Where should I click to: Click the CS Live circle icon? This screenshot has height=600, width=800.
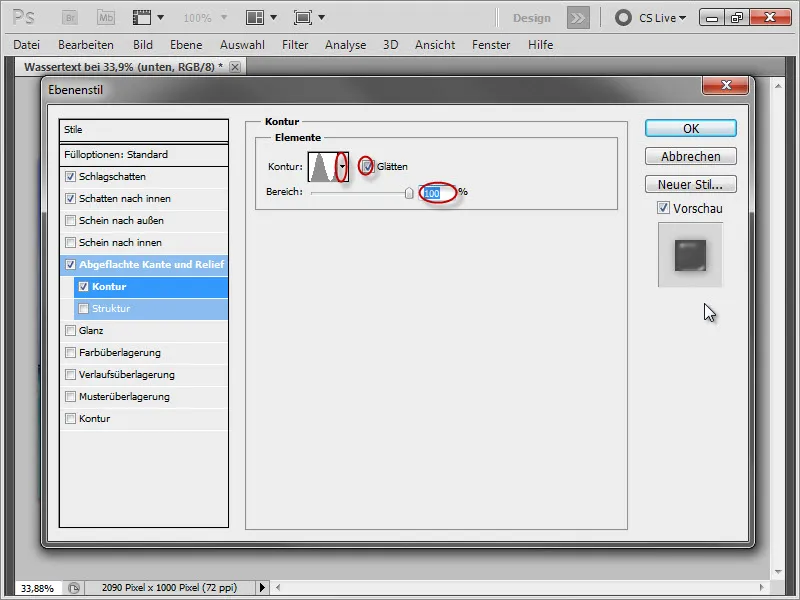pyautogui.click(x=623, y=18)
